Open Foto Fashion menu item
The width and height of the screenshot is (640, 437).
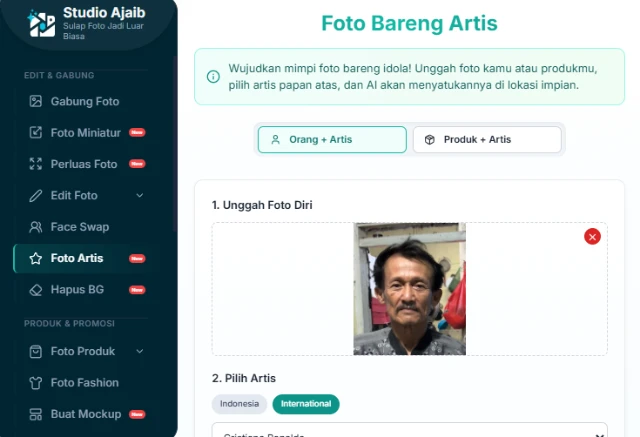pyautogui.click(x=82, y=383)
